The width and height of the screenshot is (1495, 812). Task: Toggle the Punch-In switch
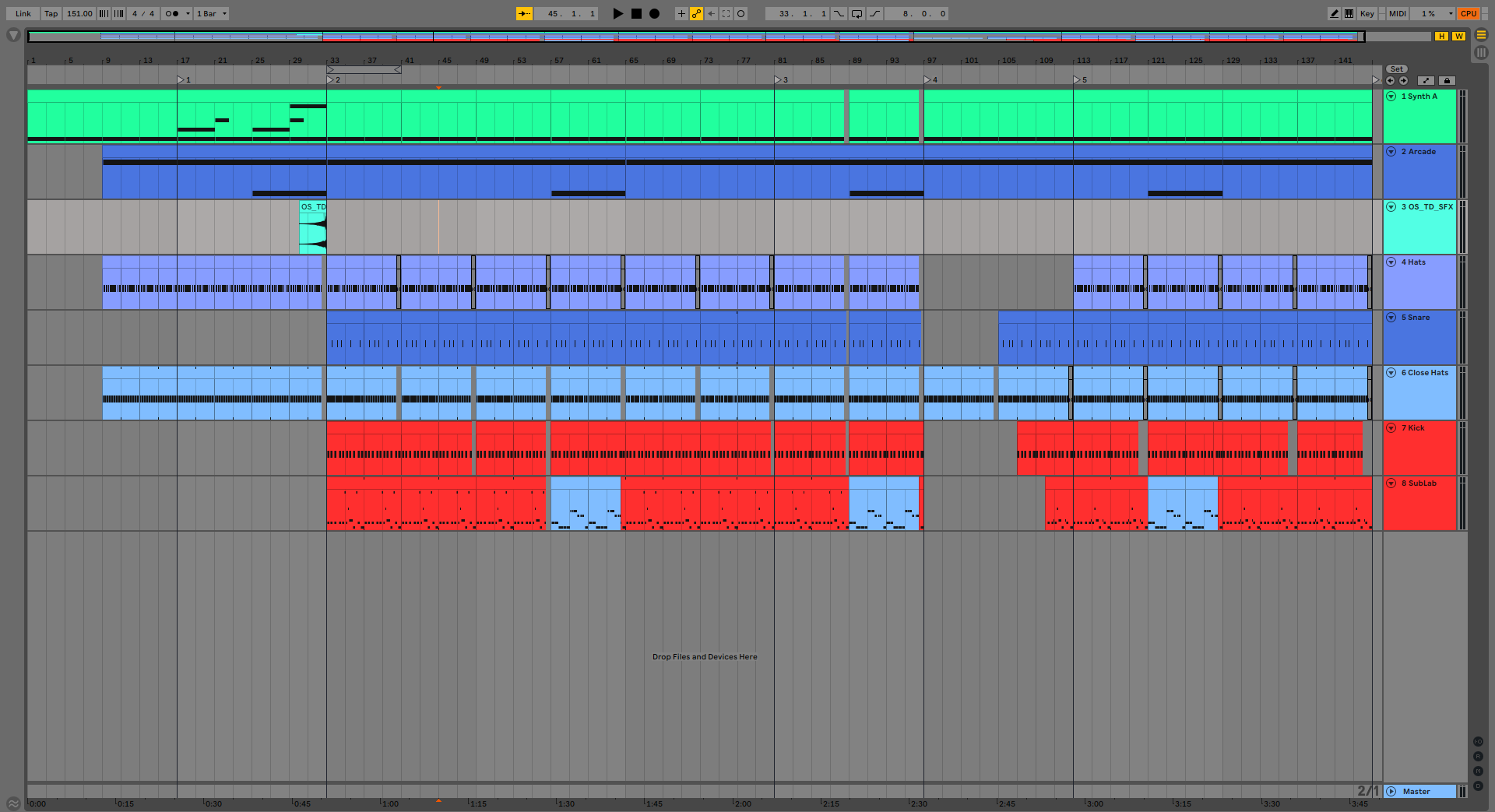point(839,13)
